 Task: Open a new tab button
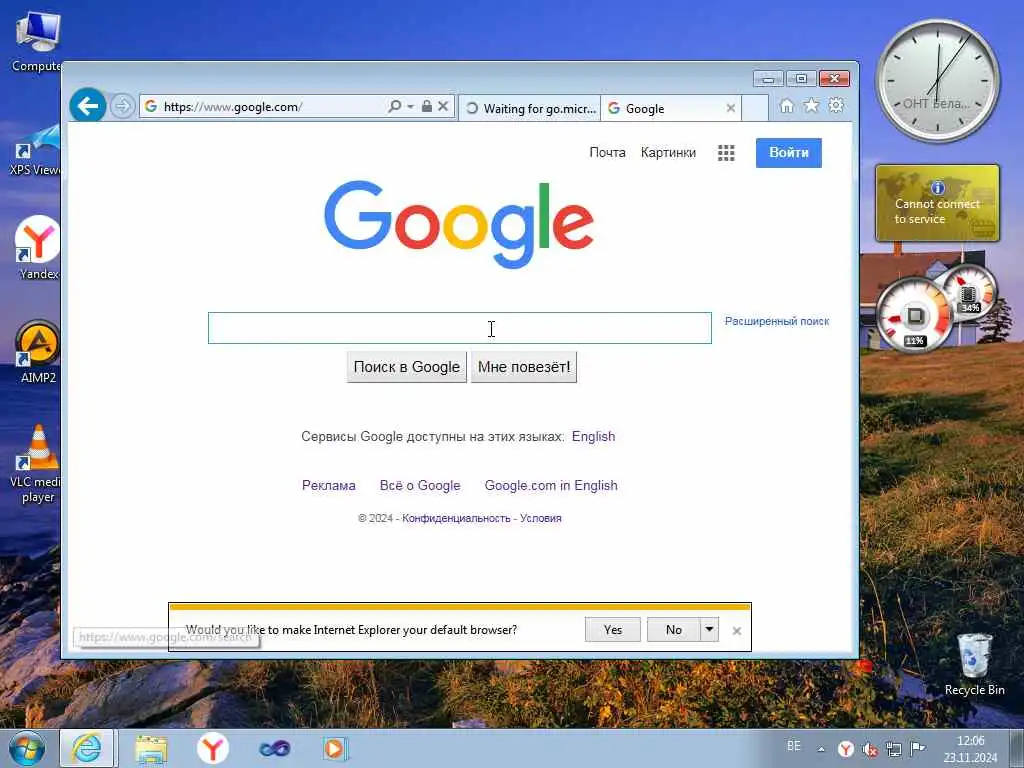pos(756,108)
